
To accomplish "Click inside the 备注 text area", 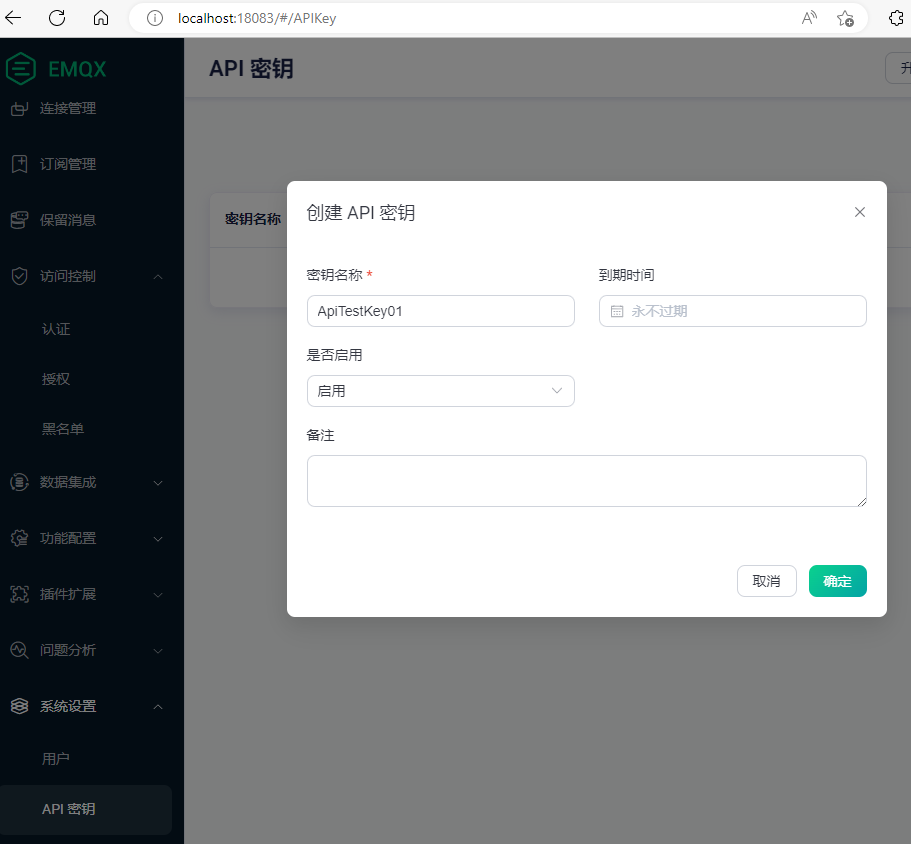I will (586, 481).
